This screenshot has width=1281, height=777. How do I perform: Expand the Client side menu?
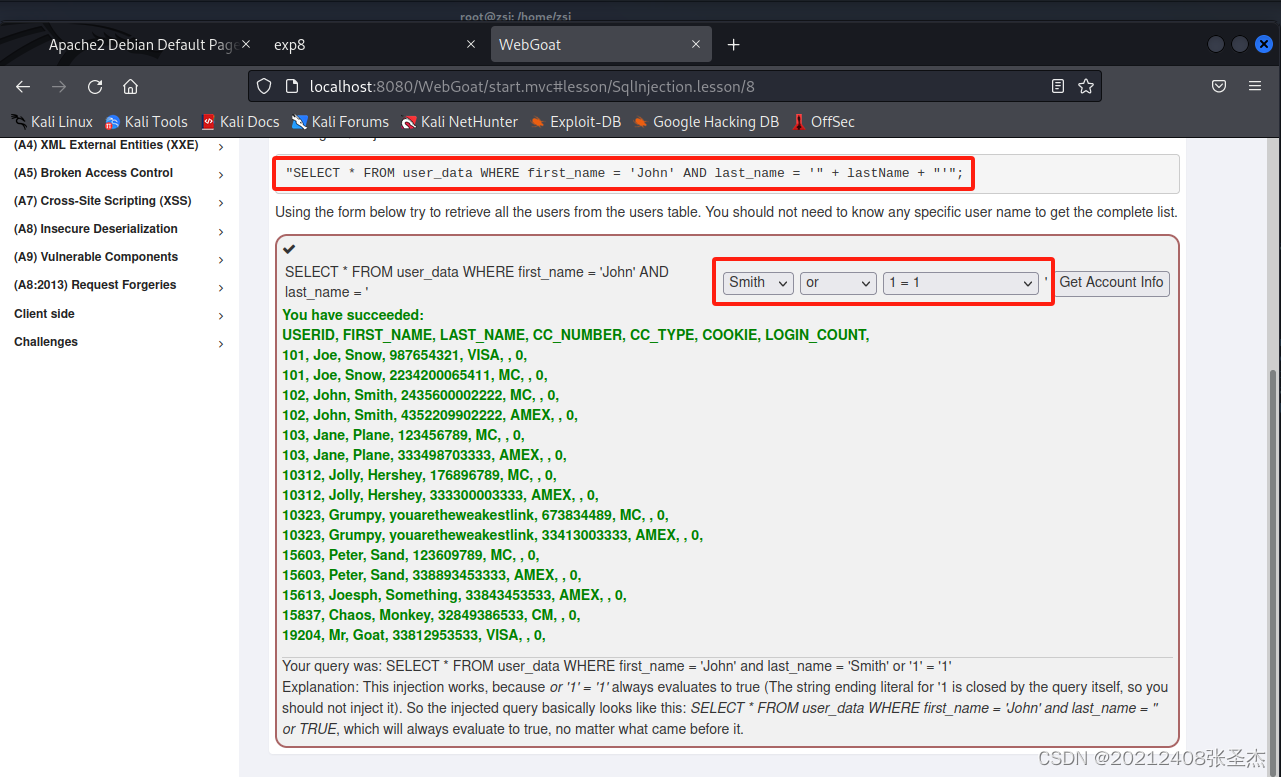click(120, 314)
